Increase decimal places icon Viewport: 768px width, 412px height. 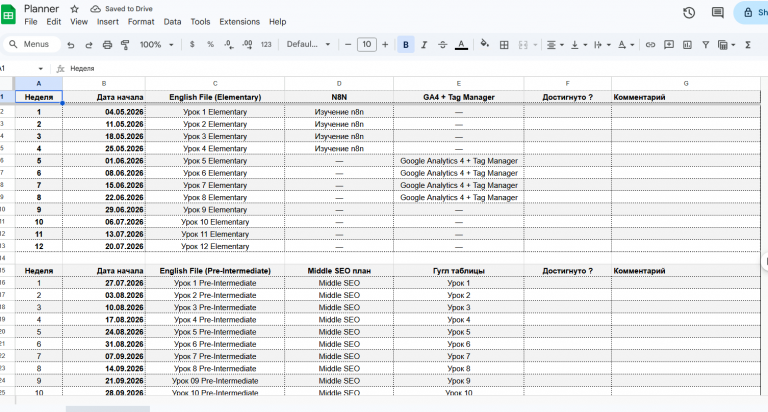click(247, 45)
